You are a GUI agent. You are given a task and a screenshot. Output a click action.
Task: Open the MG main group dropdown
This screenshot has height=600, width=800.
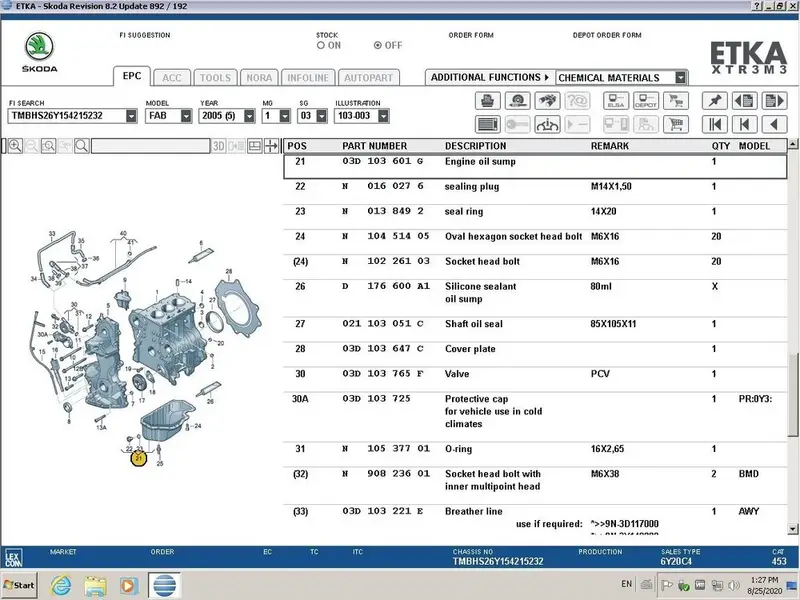[285, 116]
